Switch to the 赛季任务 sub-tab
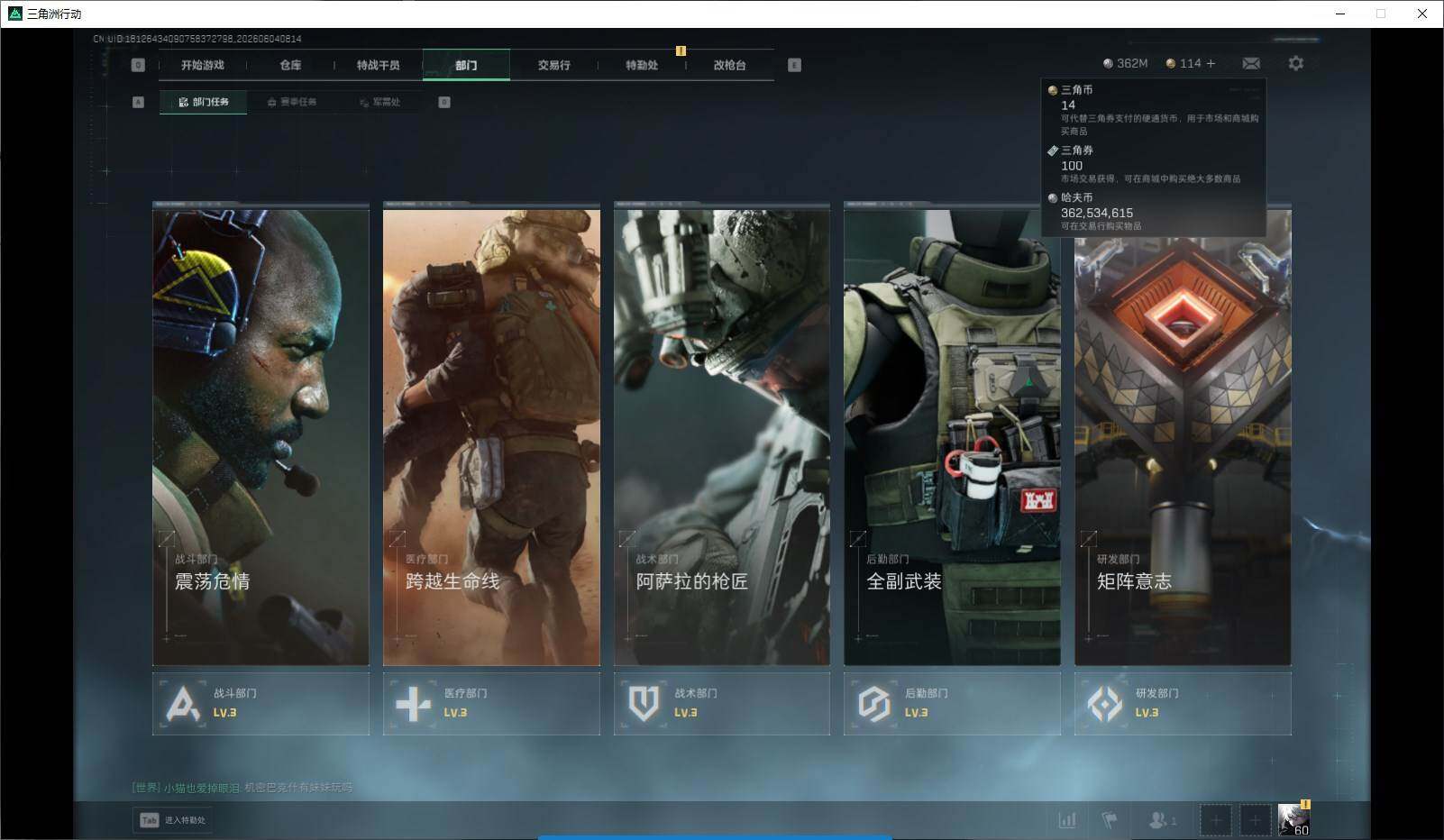The image size is (1444, 840). (291, 102)
